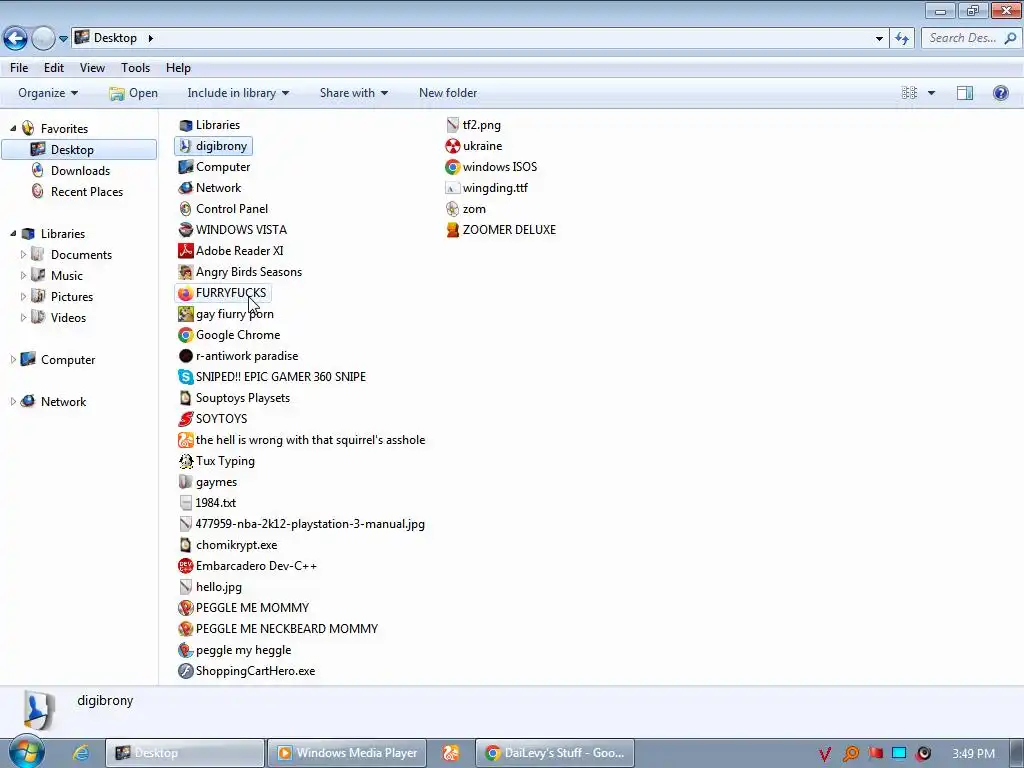Collapse the Libraries tree in sidebar

[x=13, y=234]
